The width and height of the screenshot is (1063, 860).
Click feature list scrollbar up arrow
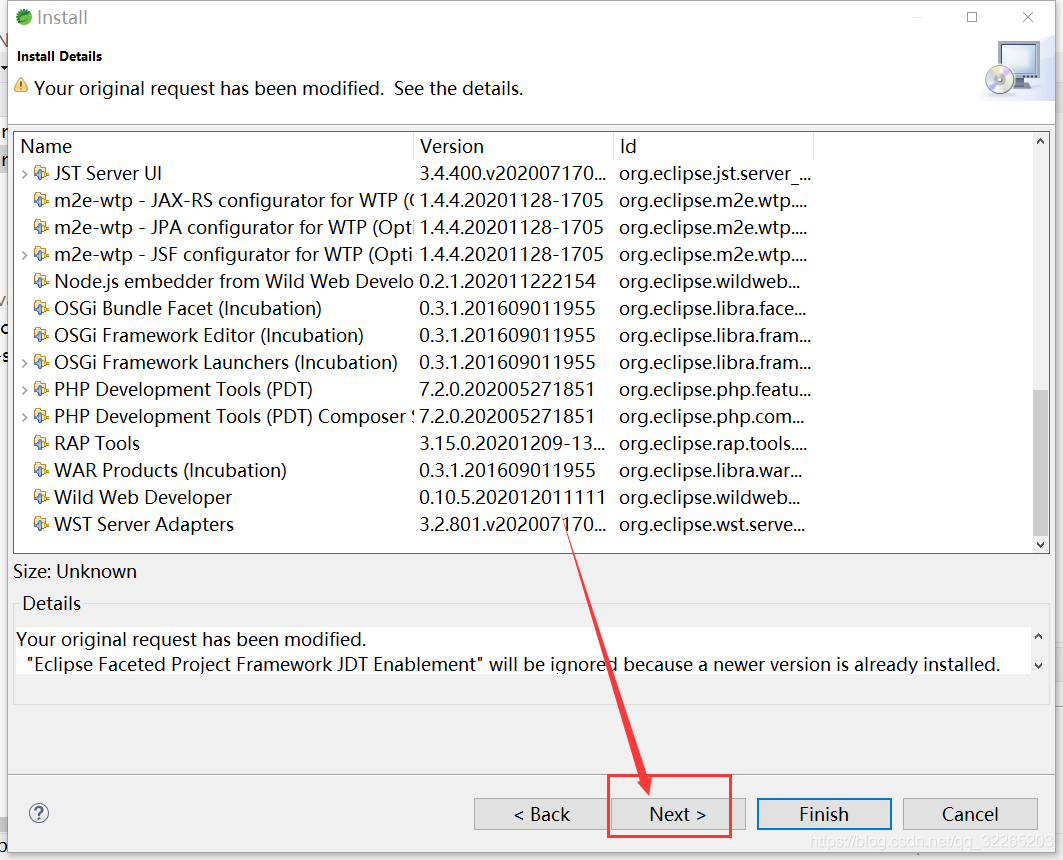[1040, 142]
